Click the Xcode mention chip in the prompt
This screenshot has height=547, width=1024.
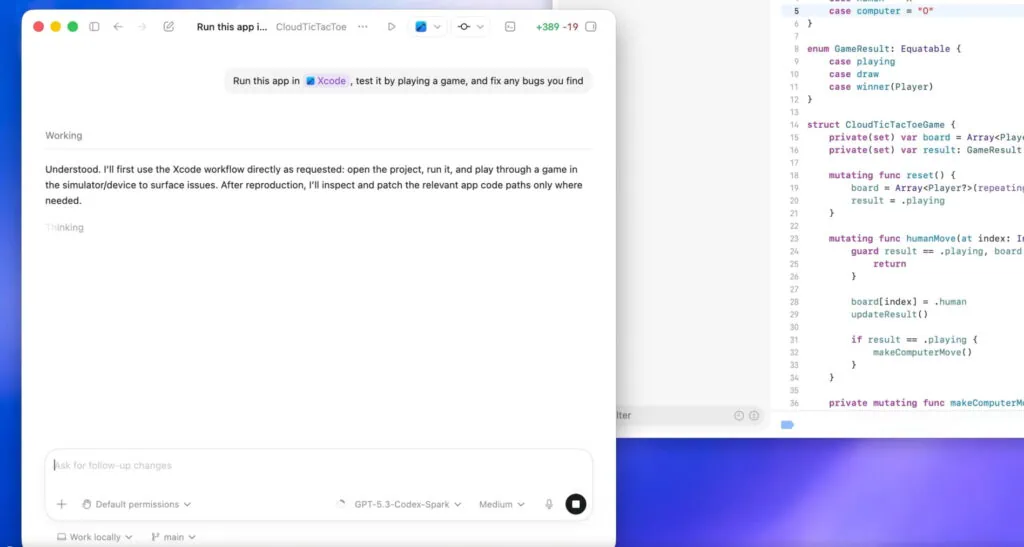326,81
